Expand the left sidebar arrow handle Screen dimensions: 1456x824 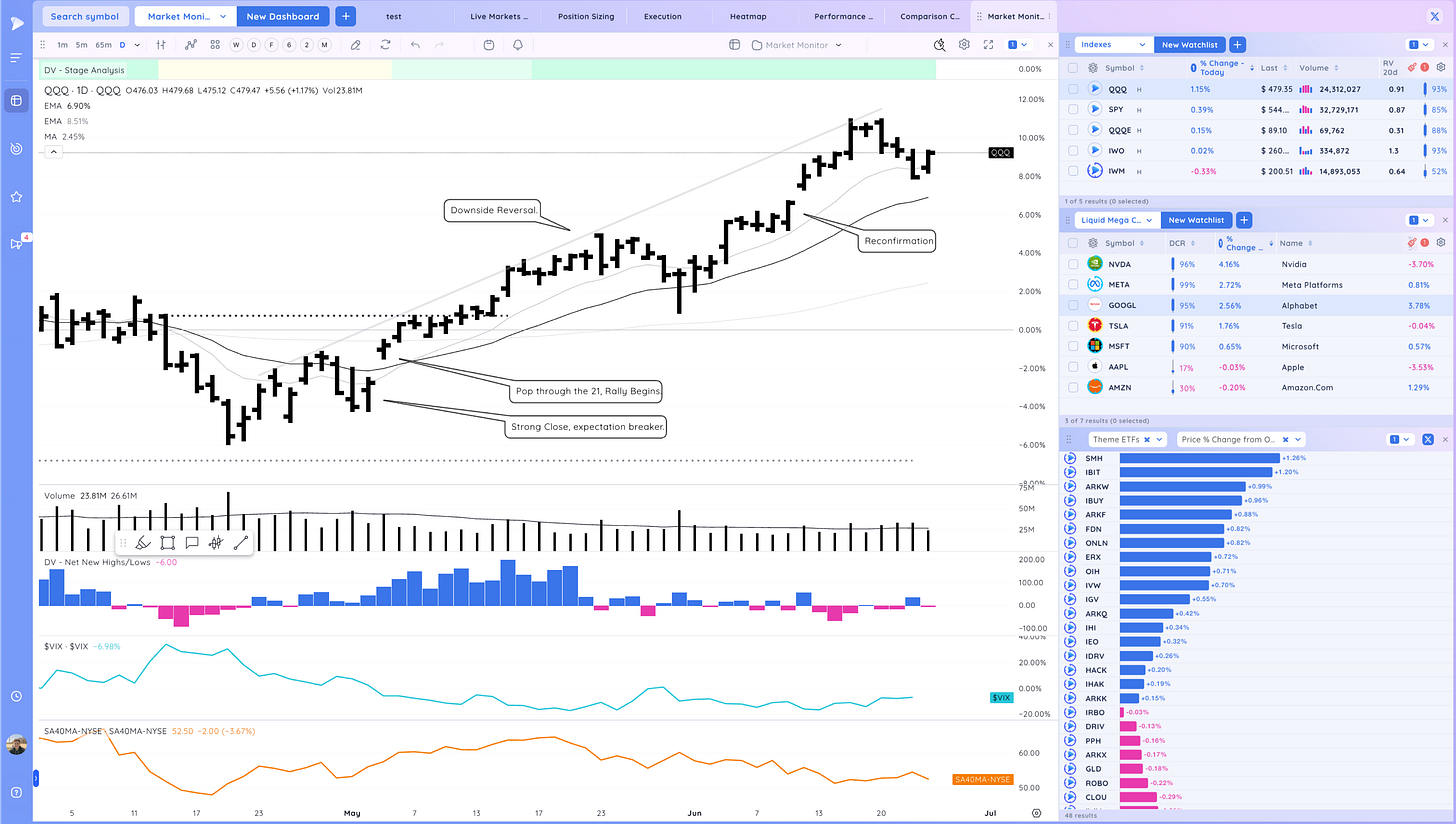pyautogui.click(x=36, y=776)
